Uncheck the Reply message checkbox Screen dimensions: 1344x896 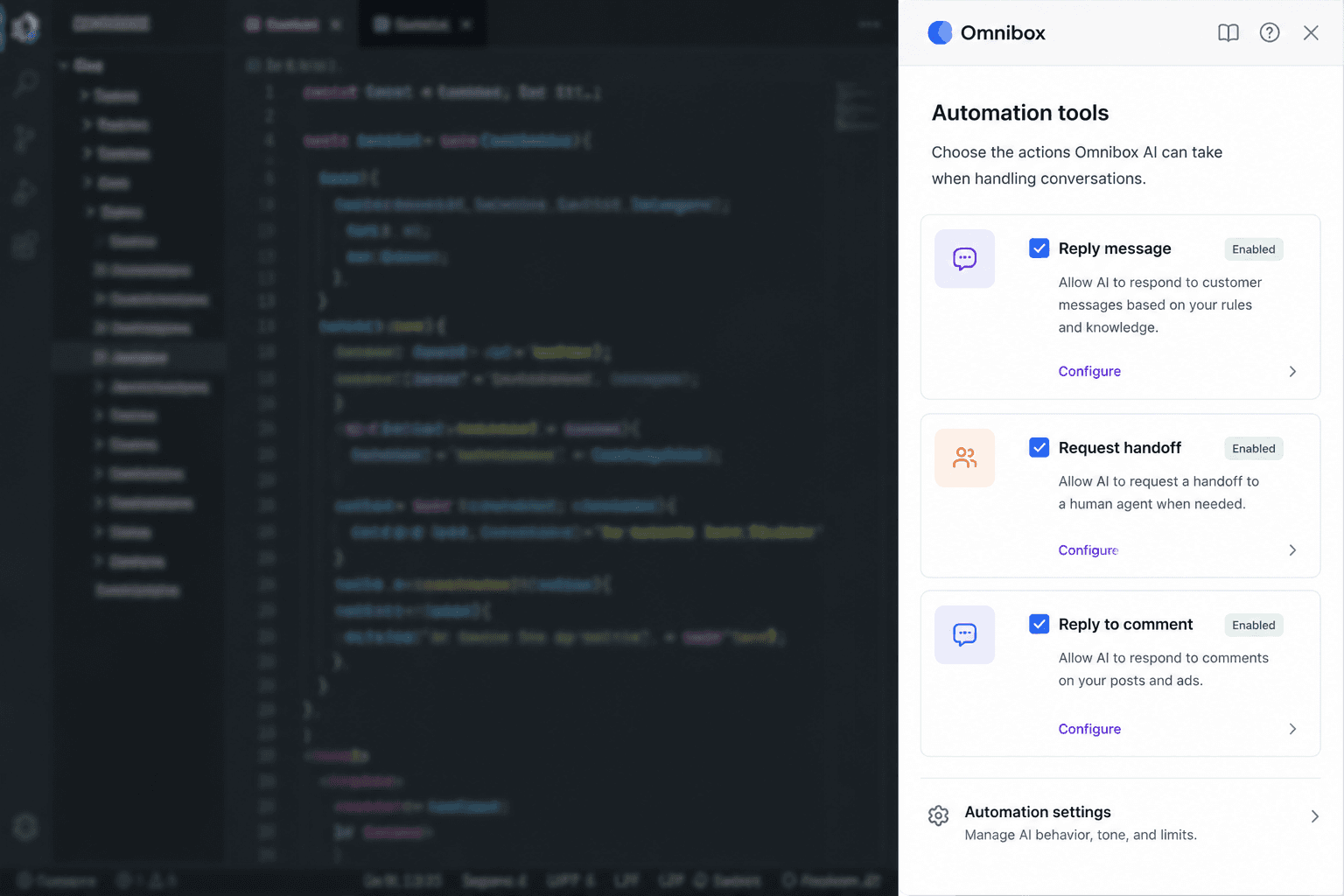coord(1039,248)
